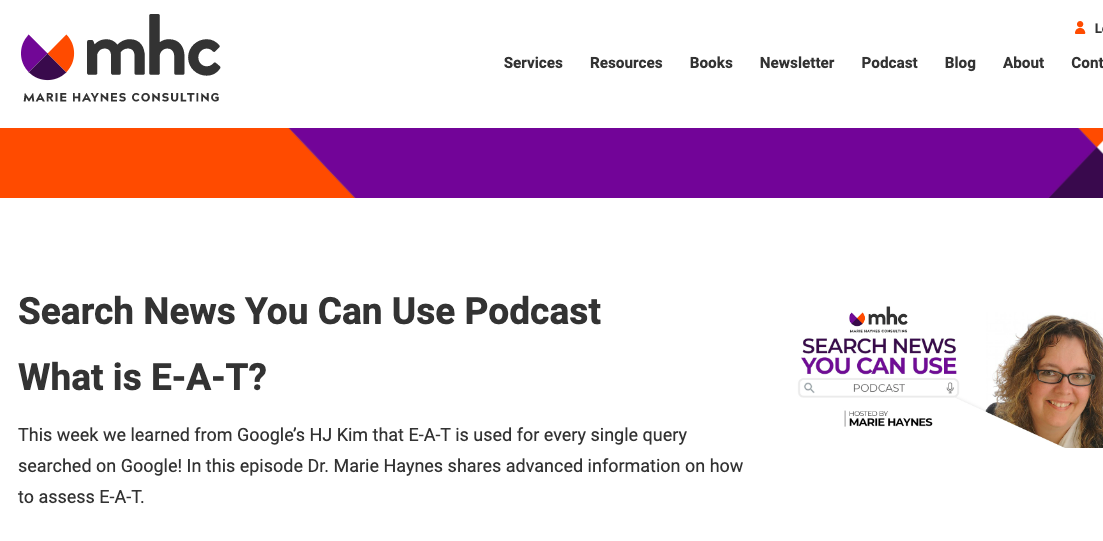Viewport: 1103px width, 541px height.
Task: Click the orange user login icon
Action: pyautogui.click(x=1080, y=28)
